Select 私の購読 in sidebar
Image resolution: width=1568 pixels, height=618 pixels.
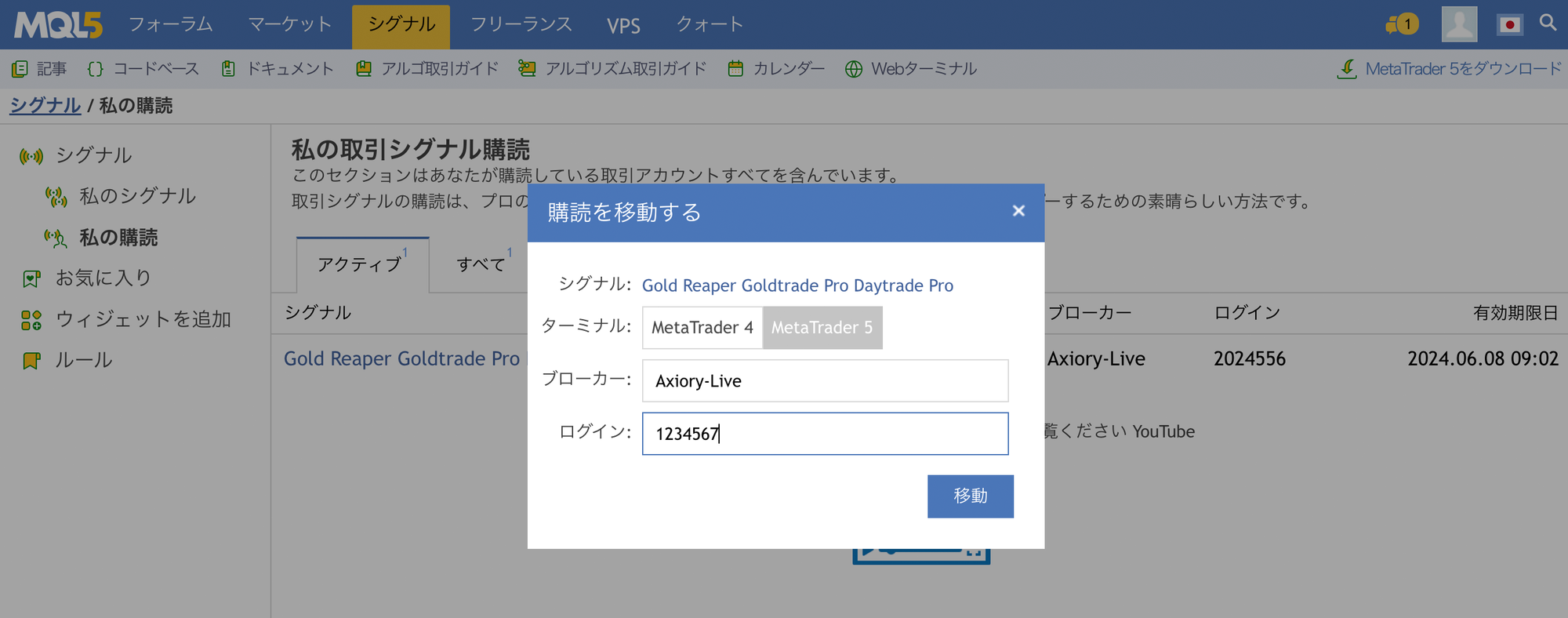pos(118,238)
